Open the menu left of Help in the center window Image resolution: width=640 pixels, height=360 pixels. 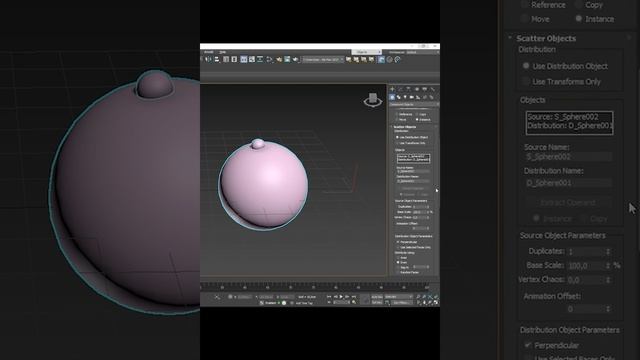coord(209,52)
